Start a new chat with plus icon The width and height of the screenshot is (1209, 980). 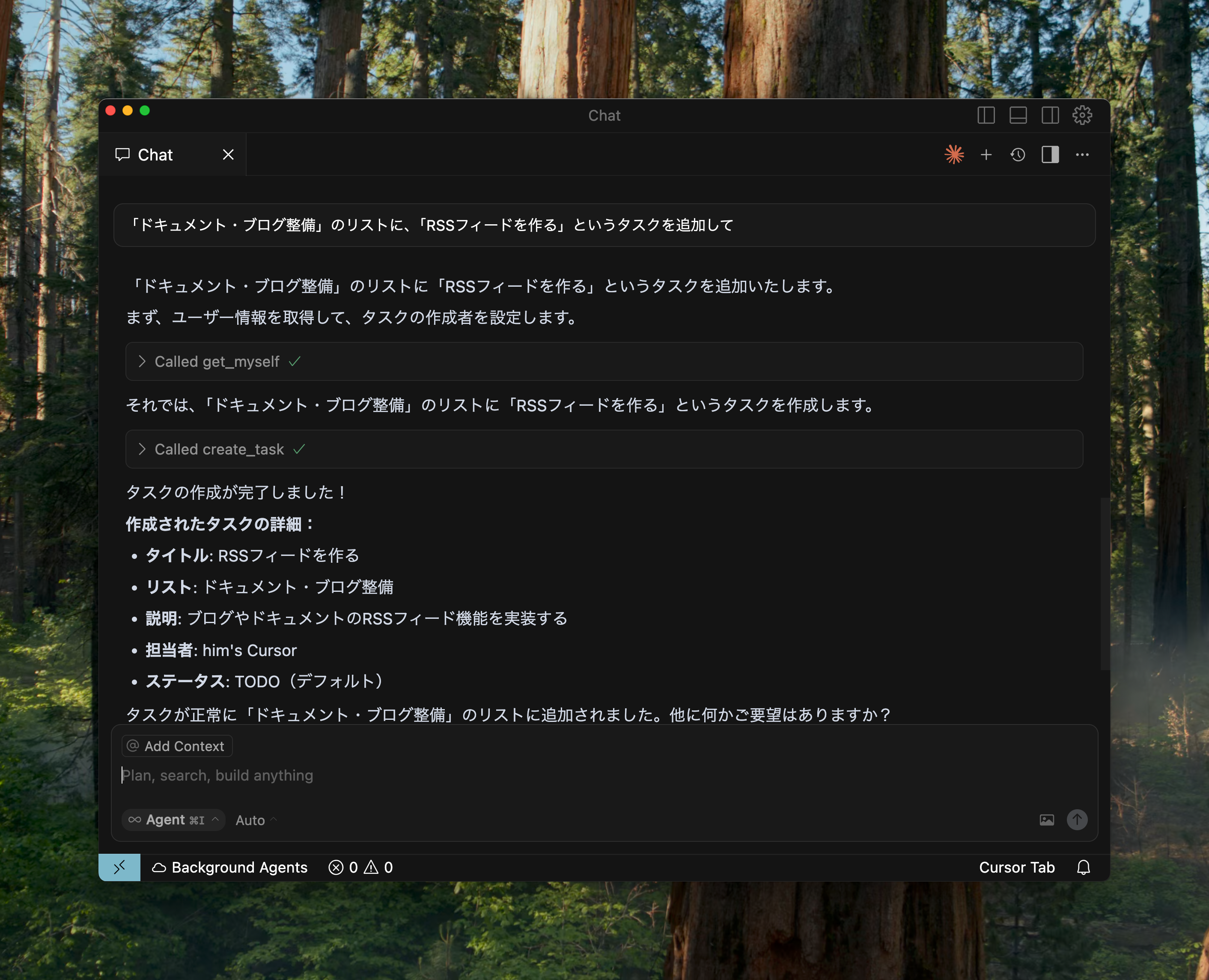click(x=986, y=154)
